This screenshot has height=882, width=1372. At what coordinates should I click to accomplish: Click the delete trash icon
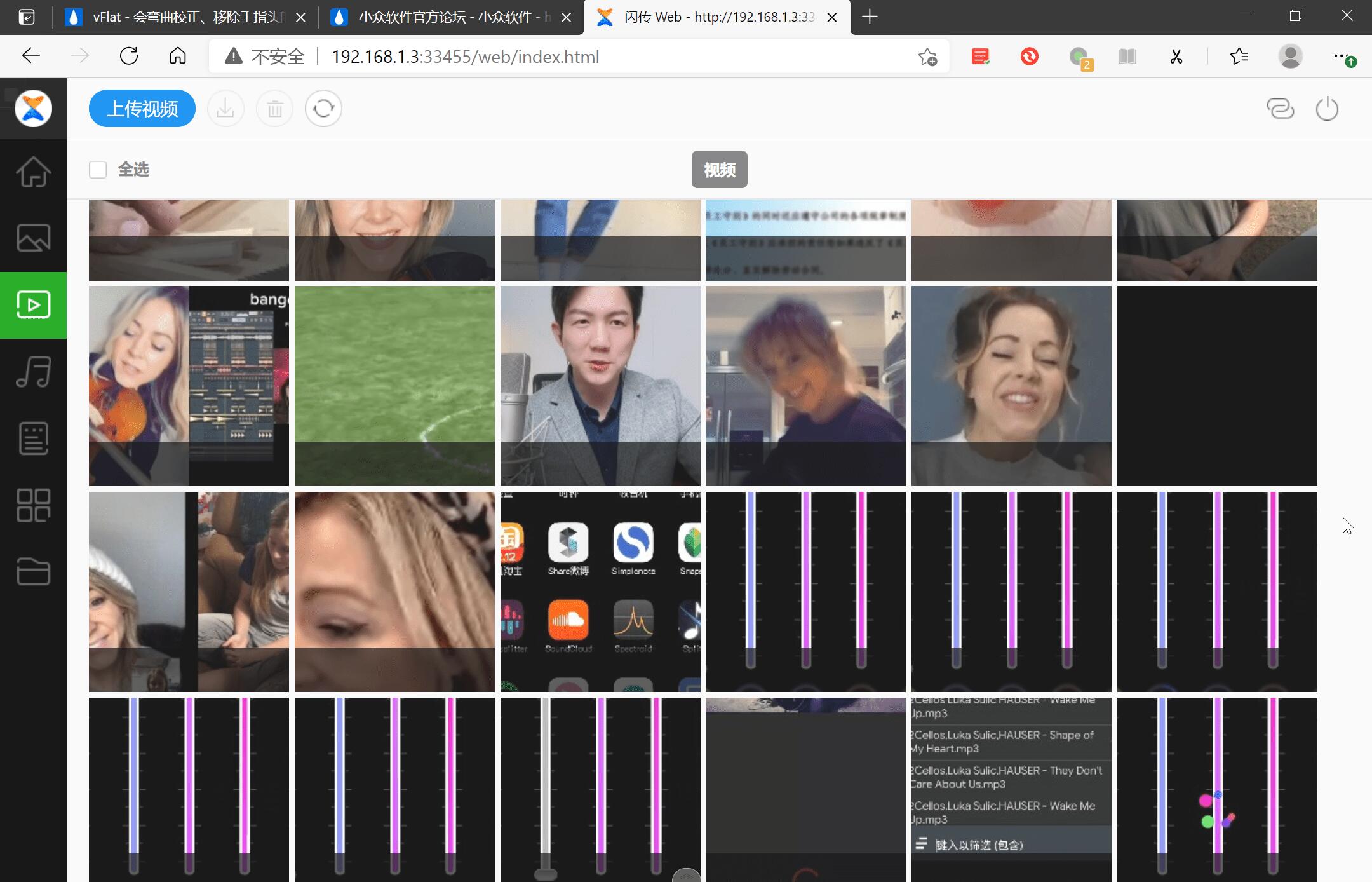pyautogui.click(x=274, y=109)
